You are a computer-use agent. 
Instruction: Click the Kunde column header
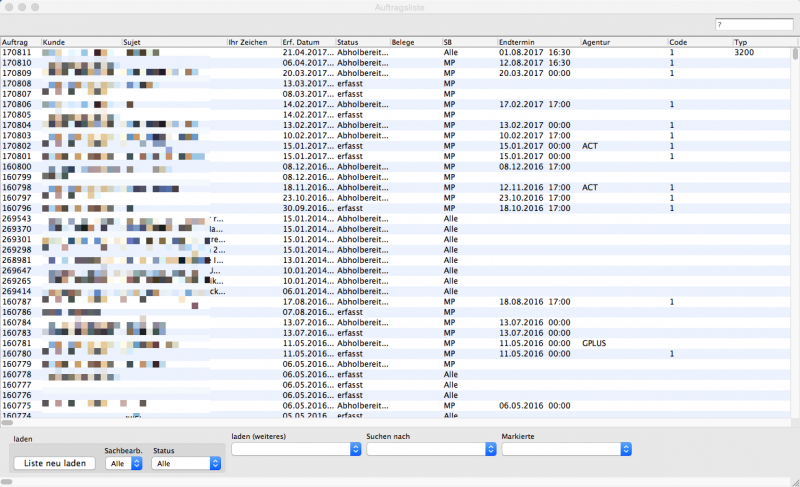point(79,42)
